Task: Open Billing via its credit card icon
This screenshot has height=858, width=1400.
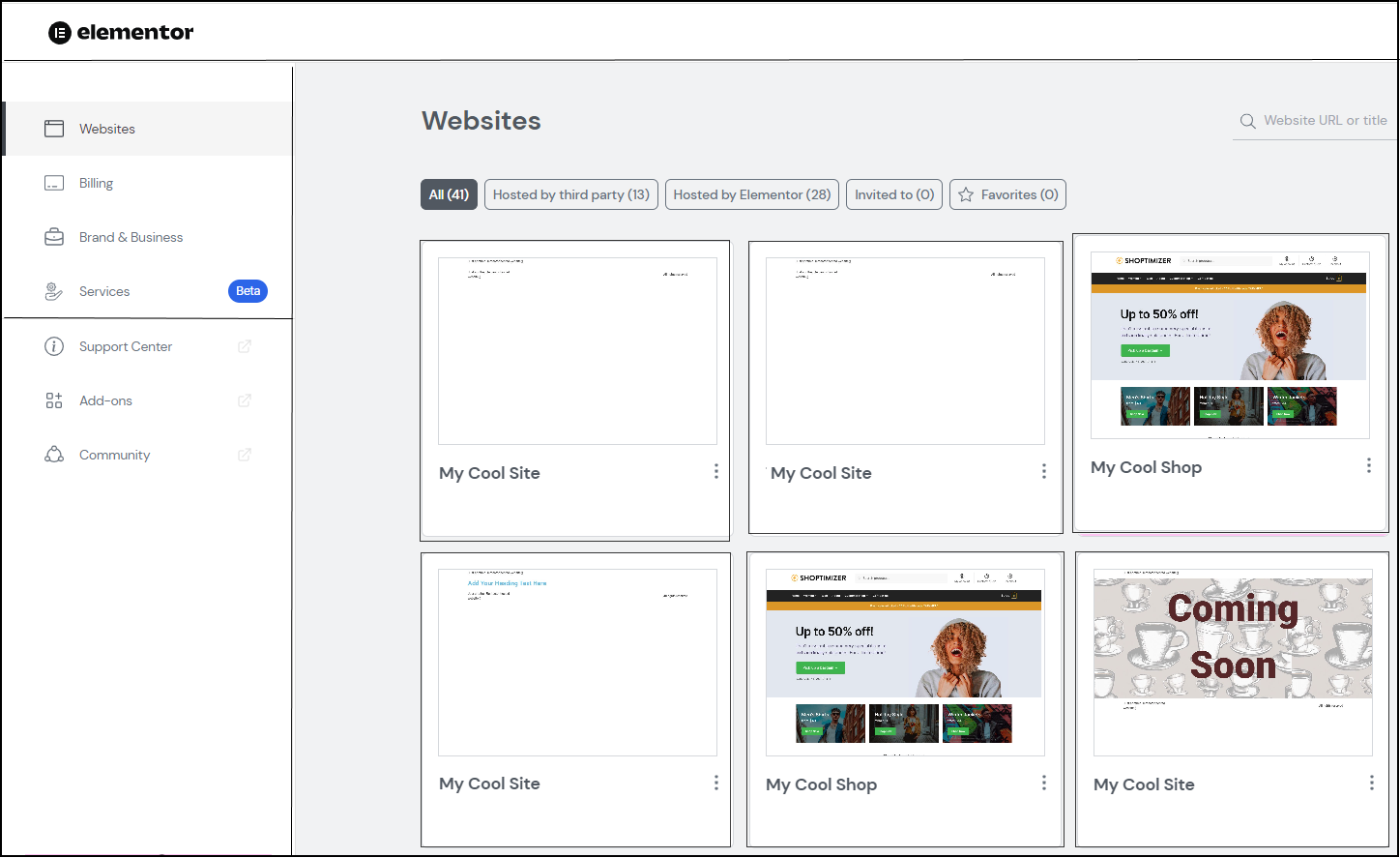Action: [54, 183]
